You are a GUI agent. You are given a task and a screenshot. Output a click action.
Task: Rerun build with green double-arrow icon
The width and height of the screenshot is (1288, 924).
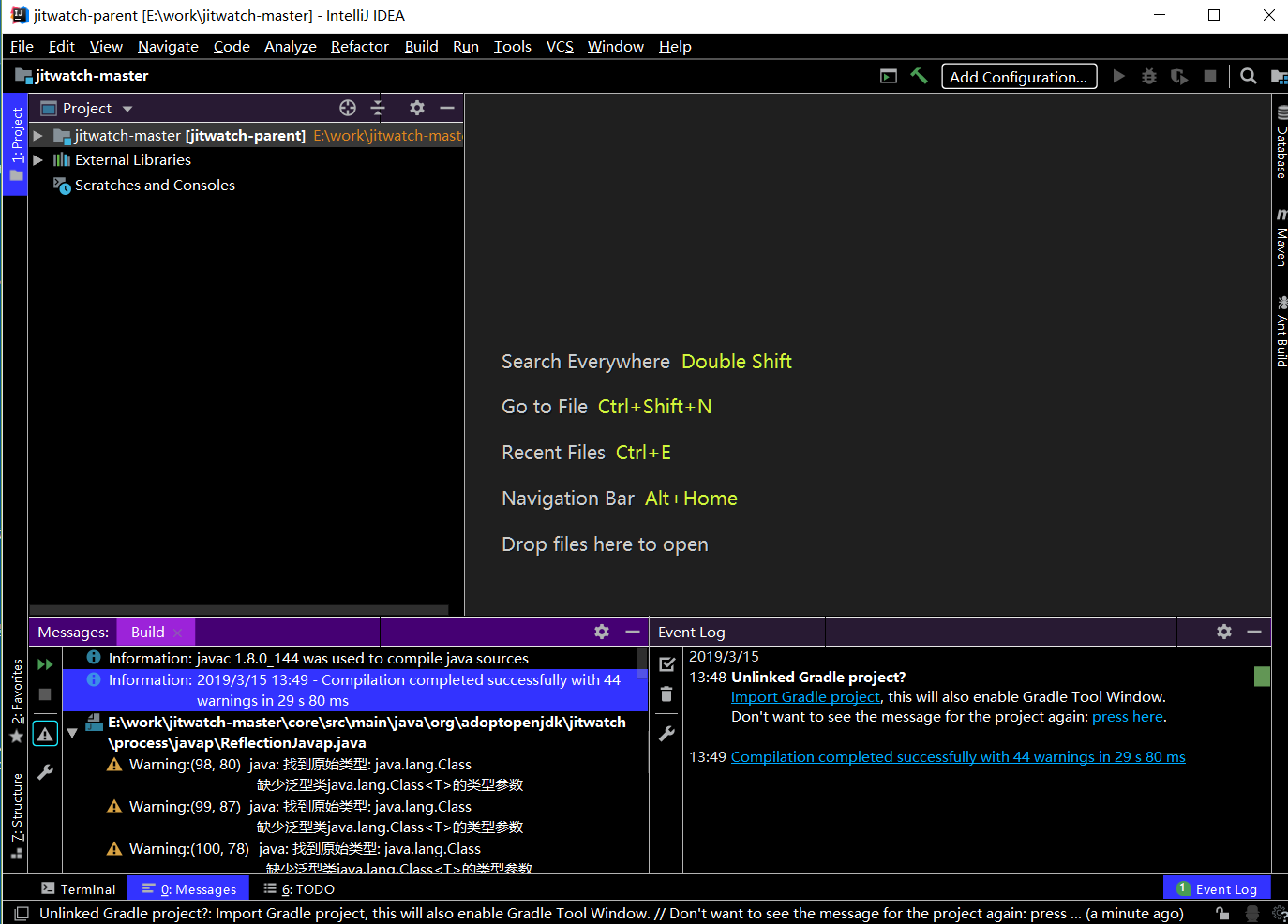[45, 664]
